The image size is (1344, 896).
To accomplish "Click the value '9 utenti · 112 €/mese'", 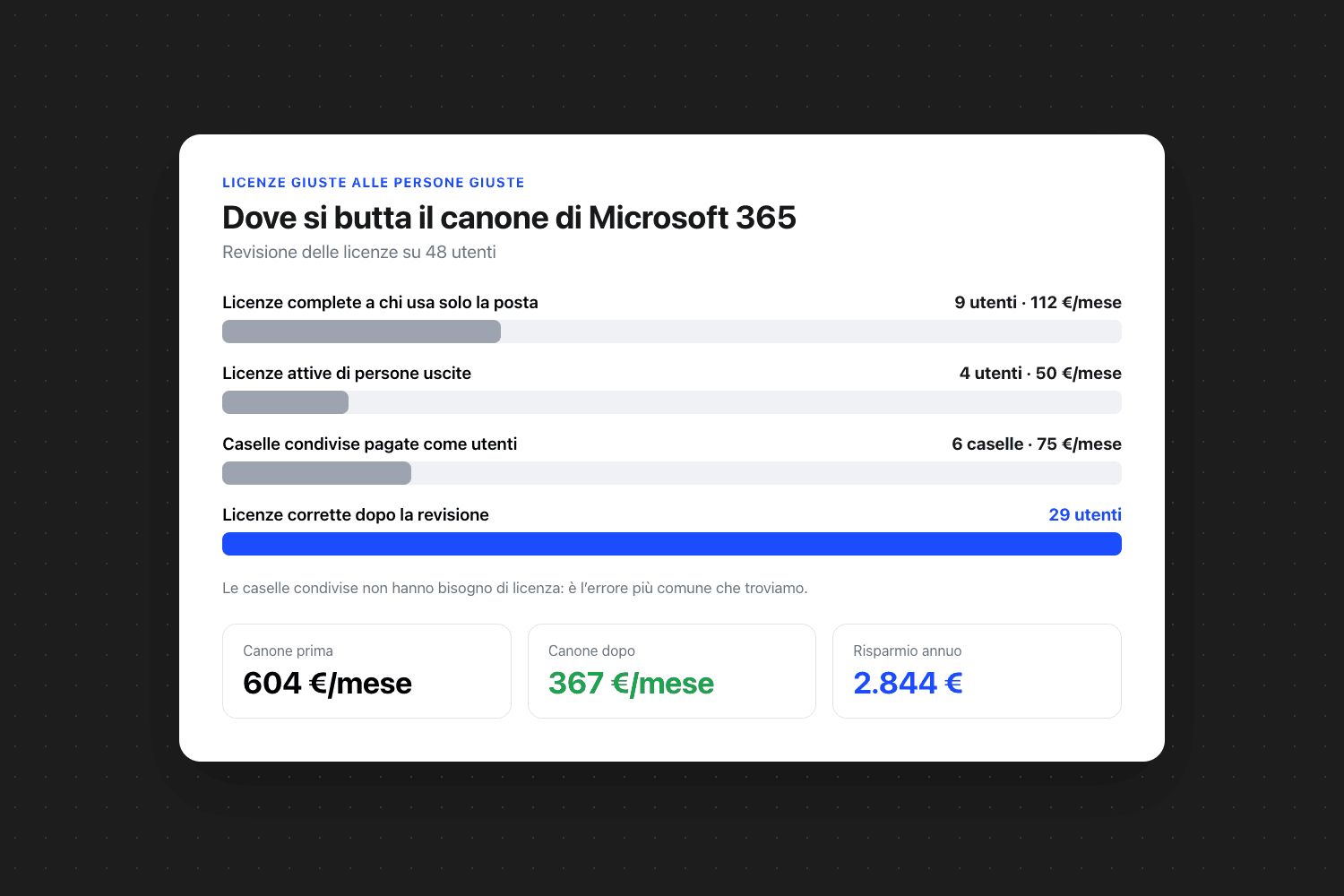I will [x=1038, y=303].
